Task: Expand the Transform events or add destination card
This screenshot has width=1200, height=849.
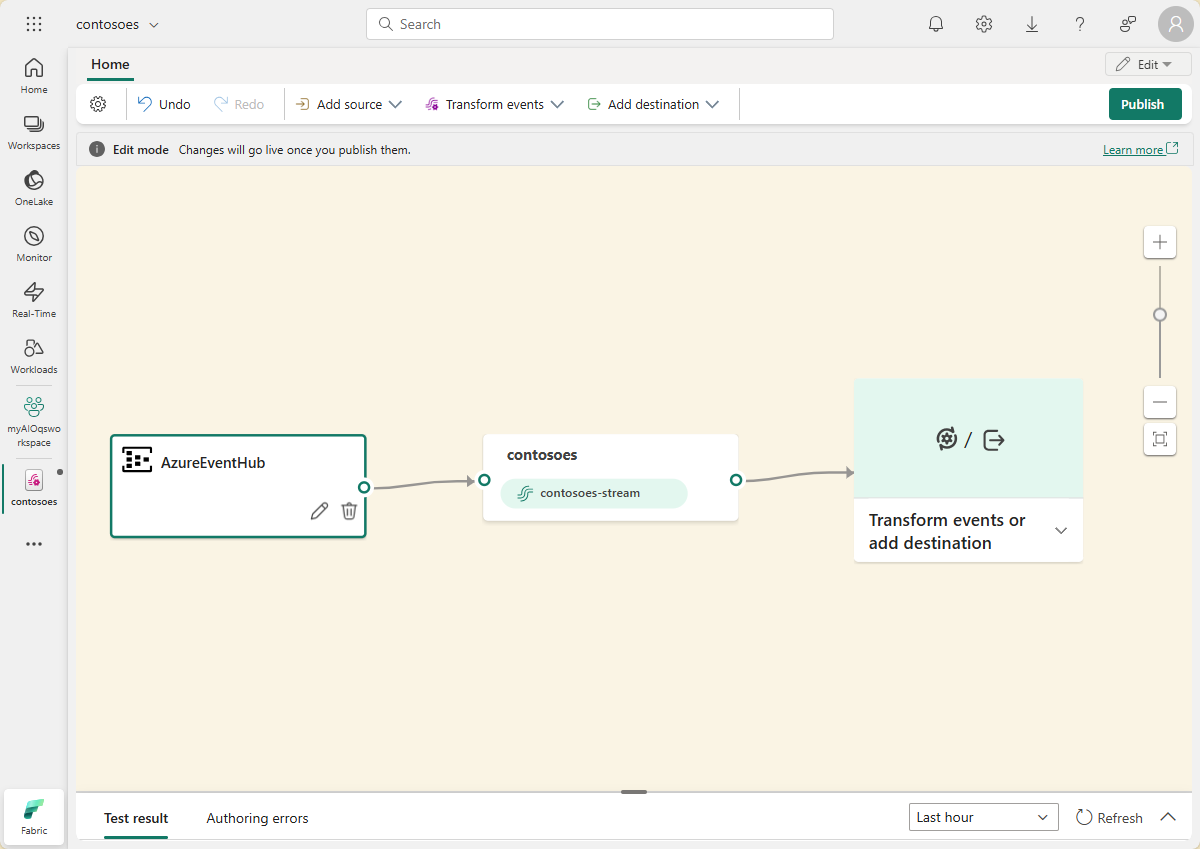Action: 1060,530
